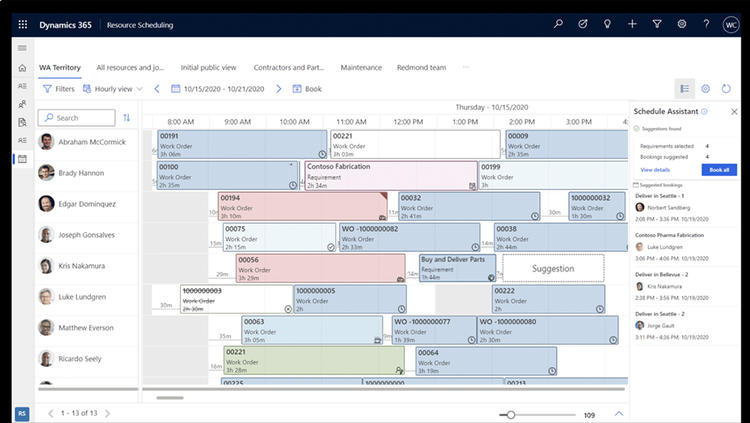The width and height of the screenshot is (750, 423).
Task: Refresh the schedule board
Action: tap(726, 89)
